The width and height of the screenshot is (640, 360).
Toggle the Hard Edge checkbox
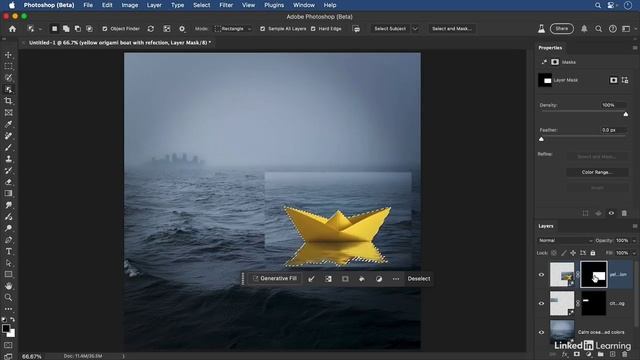(313, 29)
